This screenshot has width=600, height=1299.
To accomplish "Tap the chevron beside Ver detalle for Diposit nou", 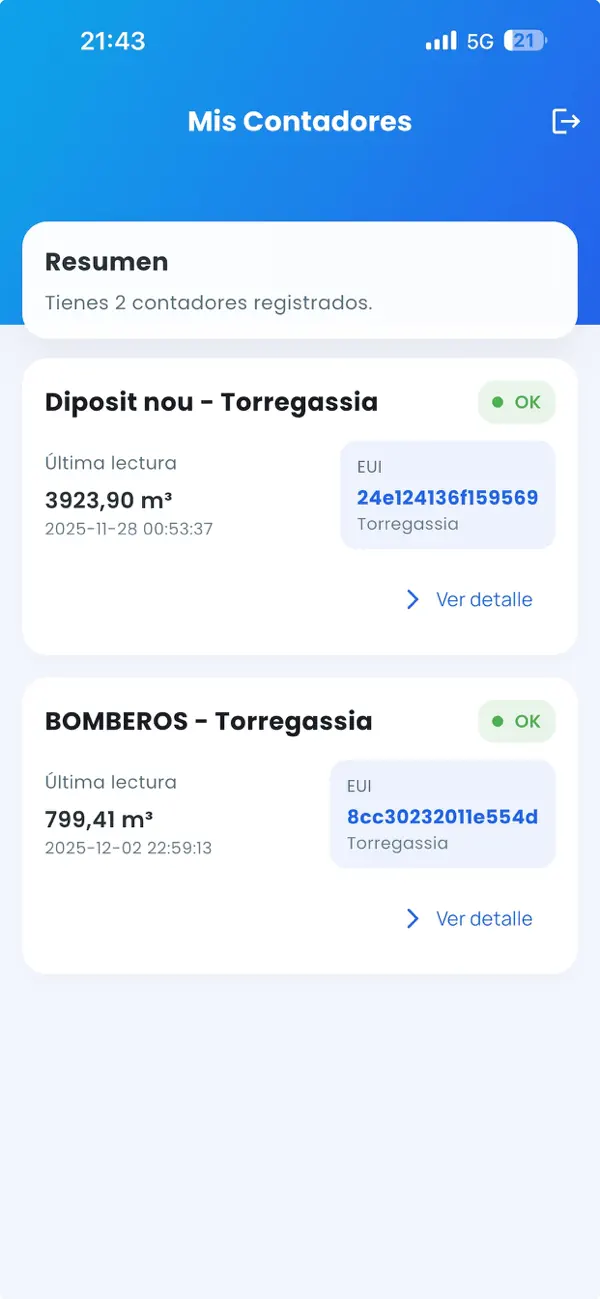I will [x=412, y=599].
